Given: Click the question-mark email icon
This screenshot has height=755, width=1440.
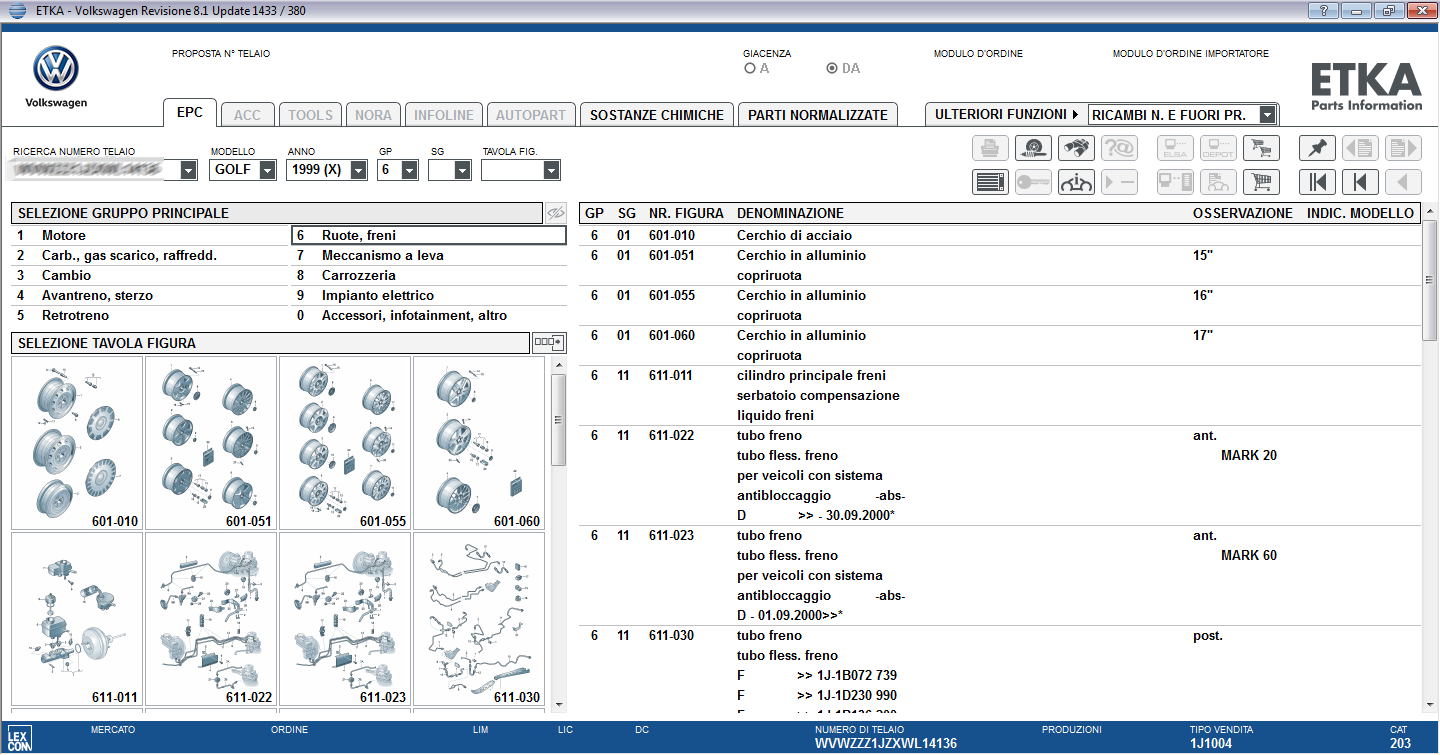Looking at the screenshot, I should click(1119, 148).
